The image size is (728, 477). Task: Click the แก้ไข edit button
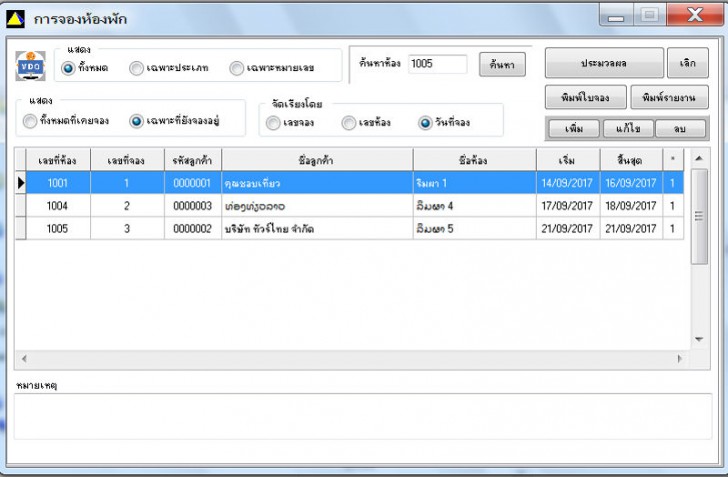point(628,129)
